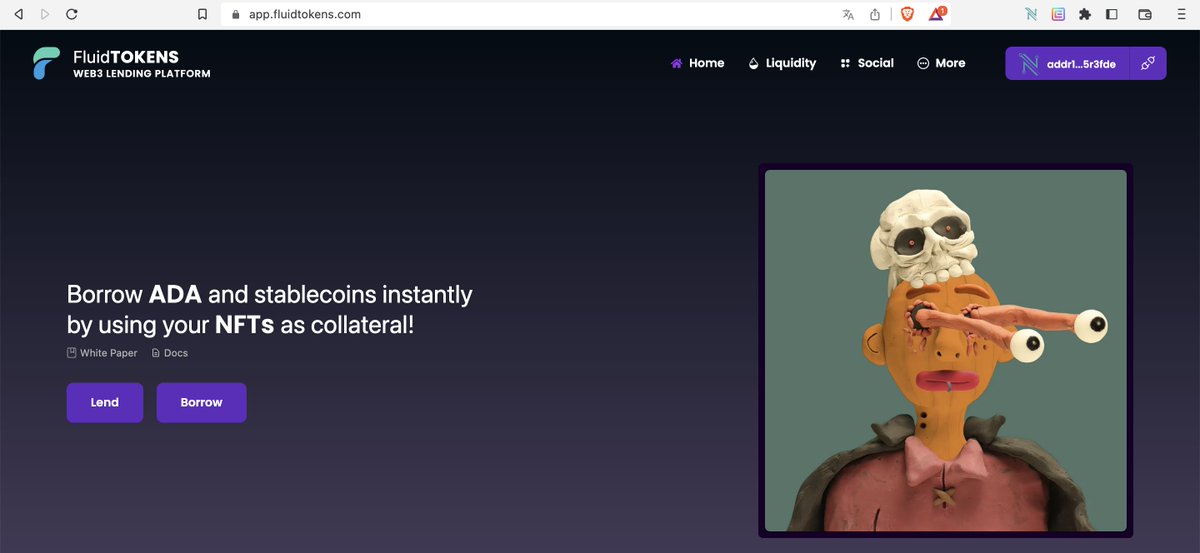Click the browser forward arrow

45,15
